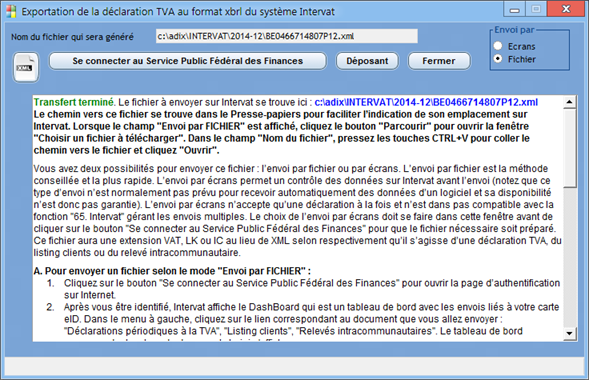Screen dimensions: 589x380
Task: Click the vertical scrollbar thumb
Action: click(569, 148)
